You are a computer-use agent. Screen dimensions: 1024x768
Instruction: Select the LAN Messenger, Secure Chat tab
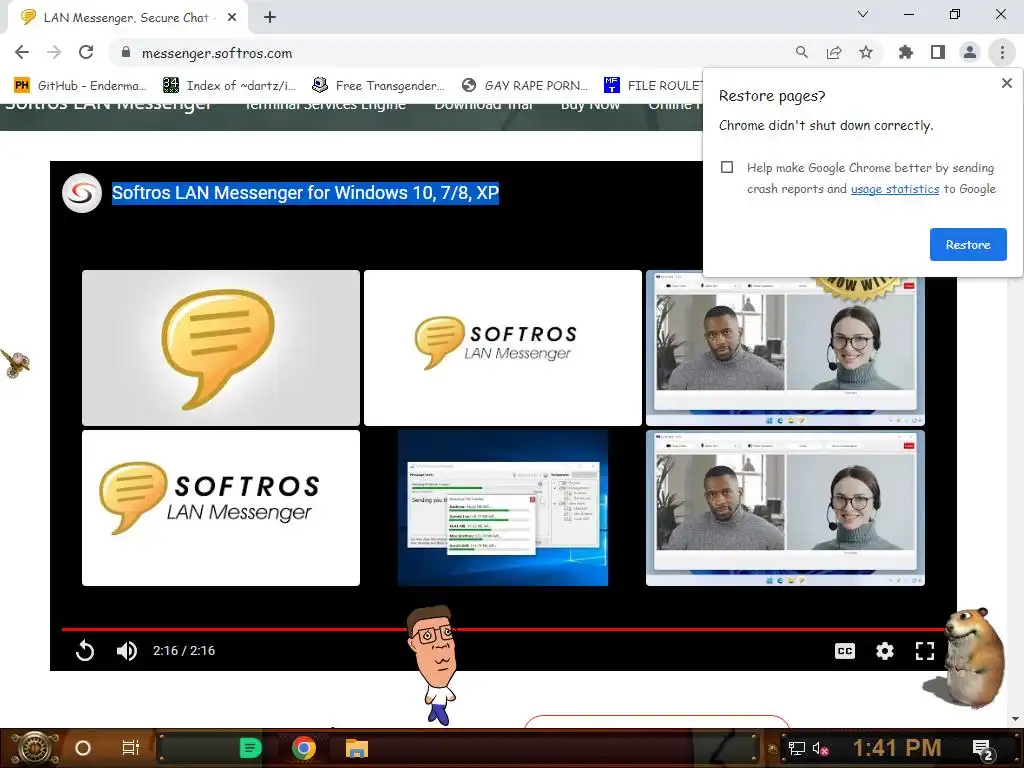127,18
